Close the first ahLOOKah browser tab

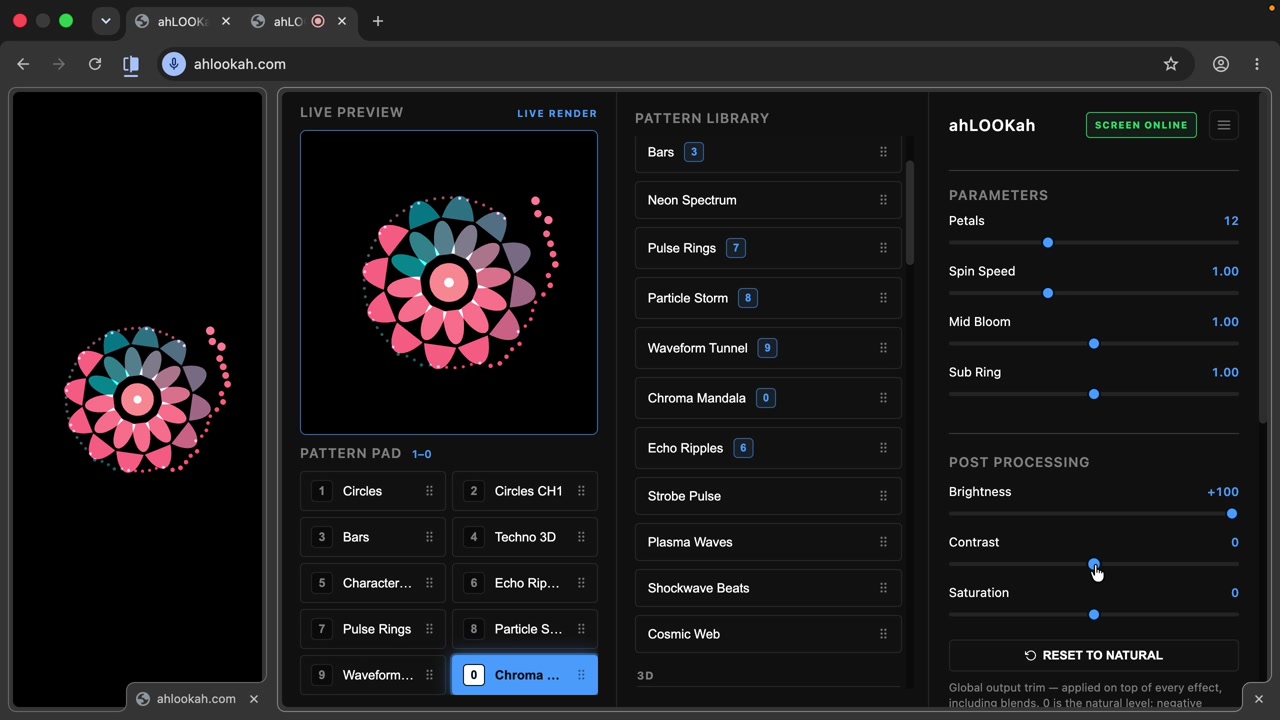point(226,21)
